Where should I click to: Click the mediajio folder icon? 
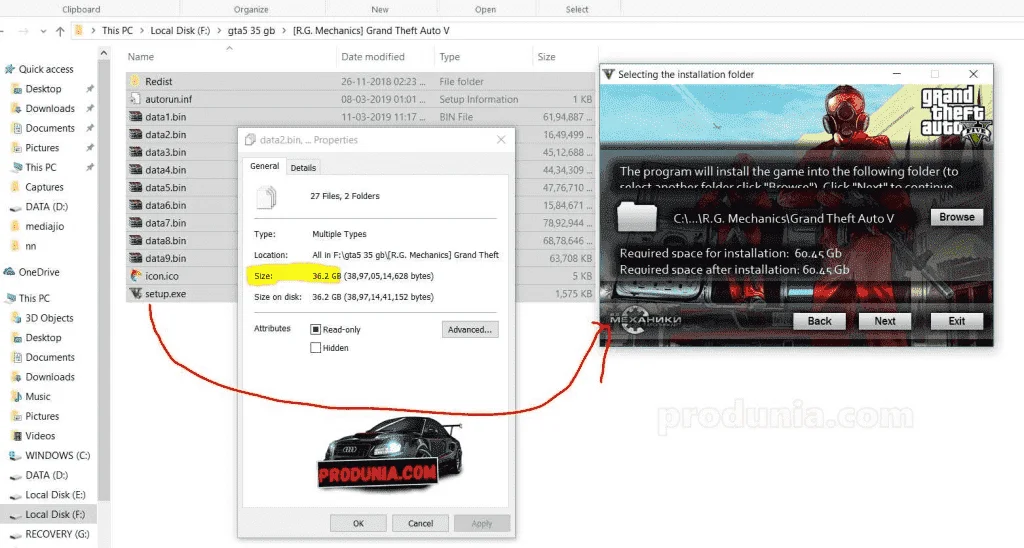click(16, 226)
